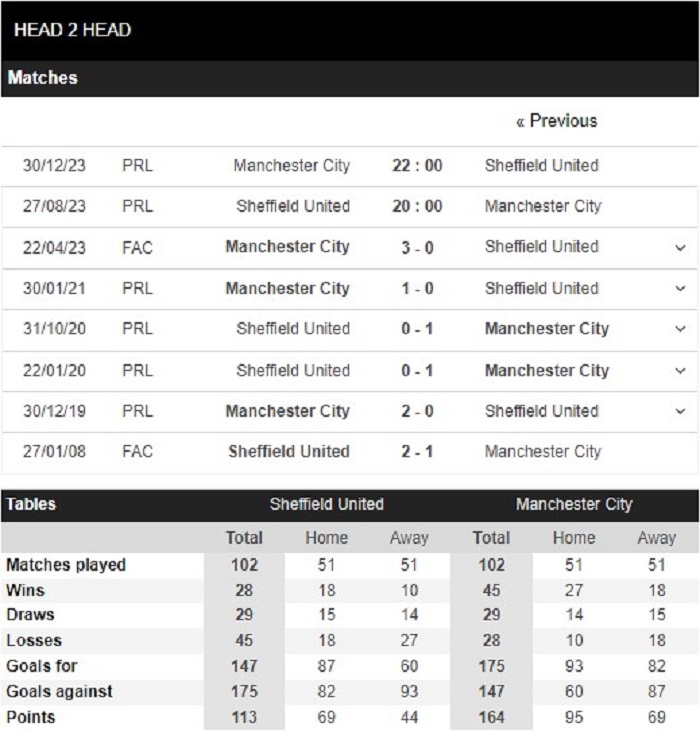Select Sheffield United winner in 2008 FAC match
This screenshot has height=731, width=700.
[289, 451]
